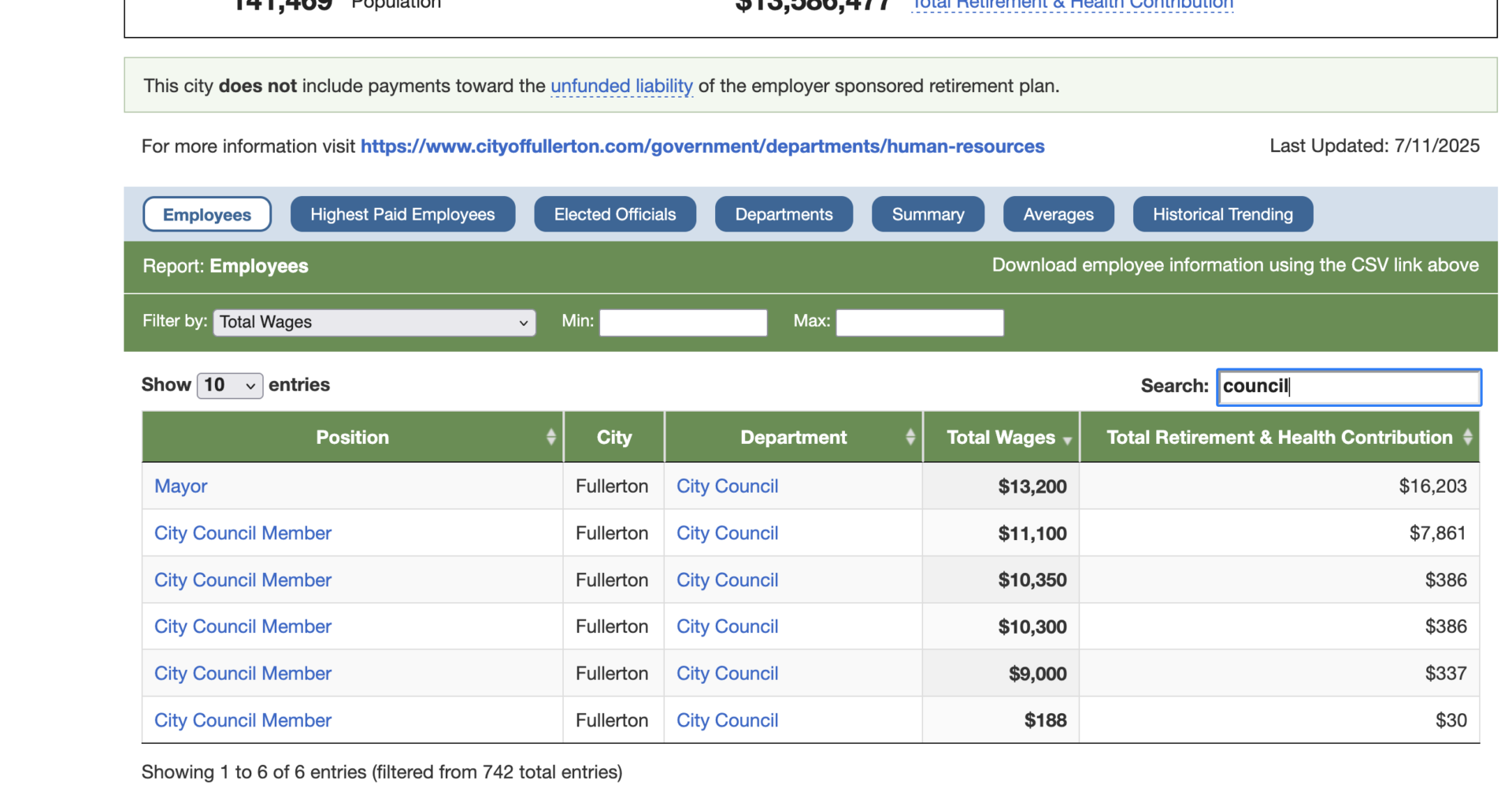
Task: Visit the City of Fullerton human resources page
Action: (x=702, y=146)
